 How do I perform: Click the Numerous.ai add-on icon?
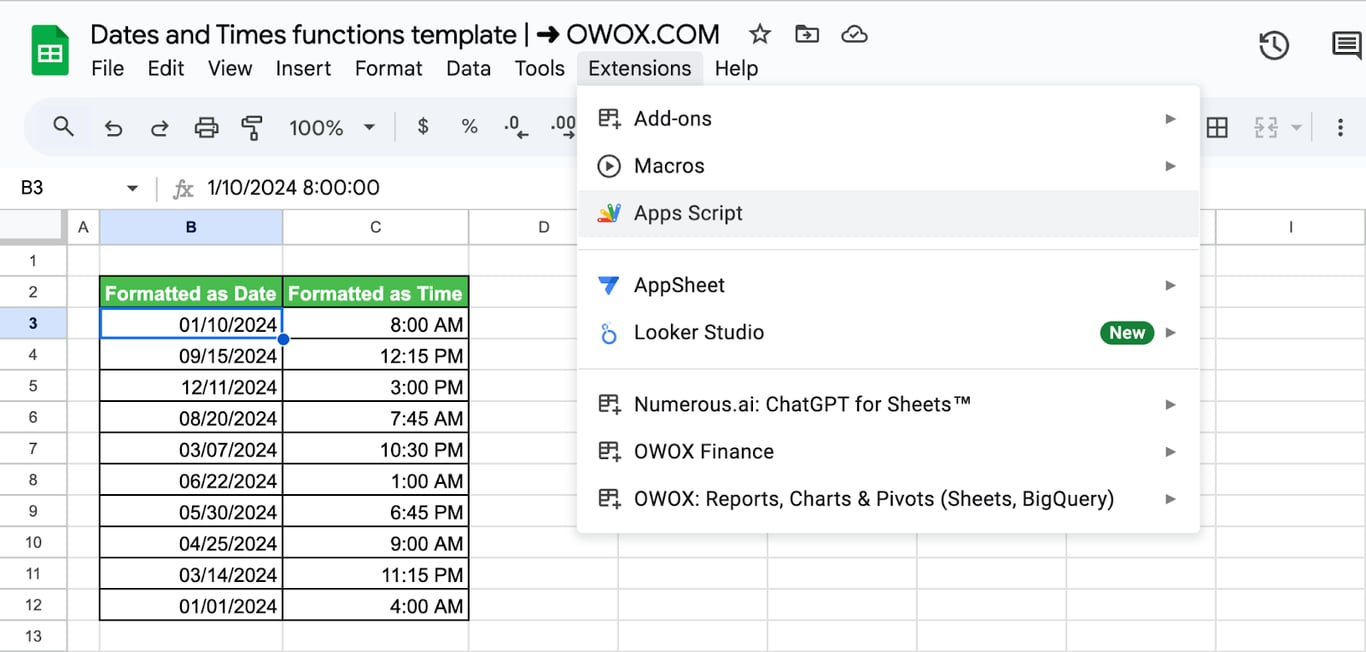point(609,404)
